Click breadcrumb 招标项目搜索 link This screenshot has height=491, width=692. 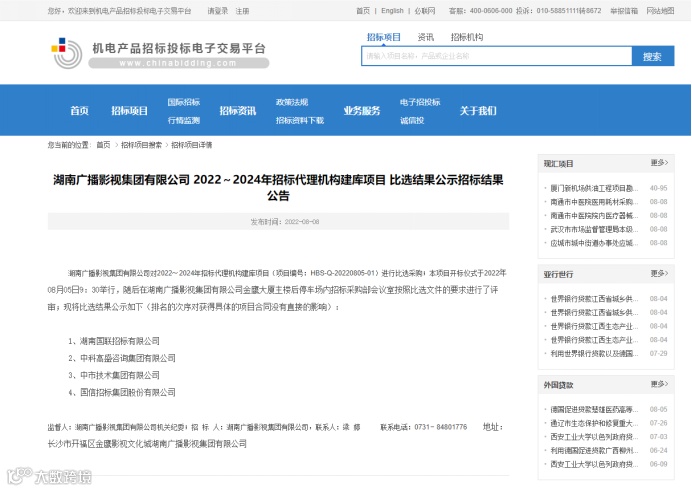coord(141,145)
